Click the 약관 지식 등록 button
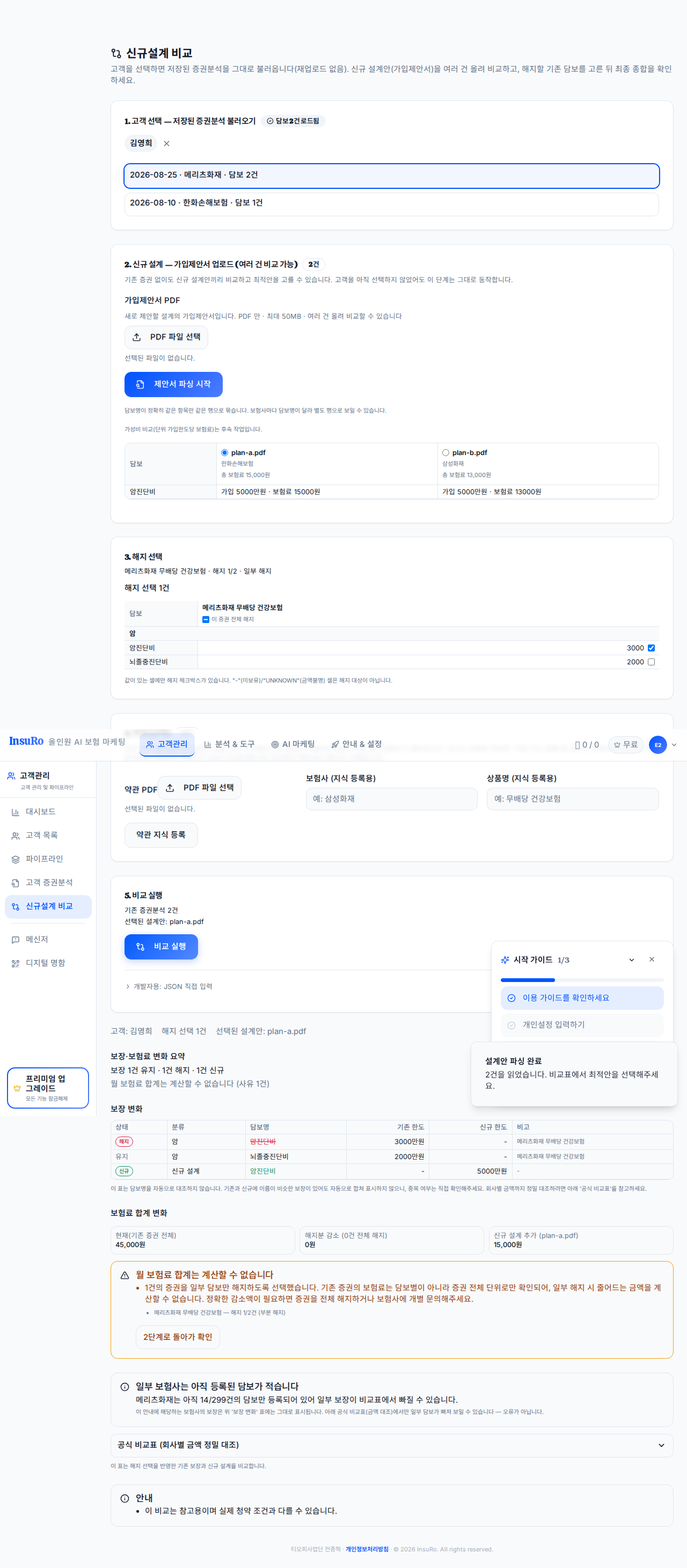This screenshot has height=1568, width=687. coord(161,835)
